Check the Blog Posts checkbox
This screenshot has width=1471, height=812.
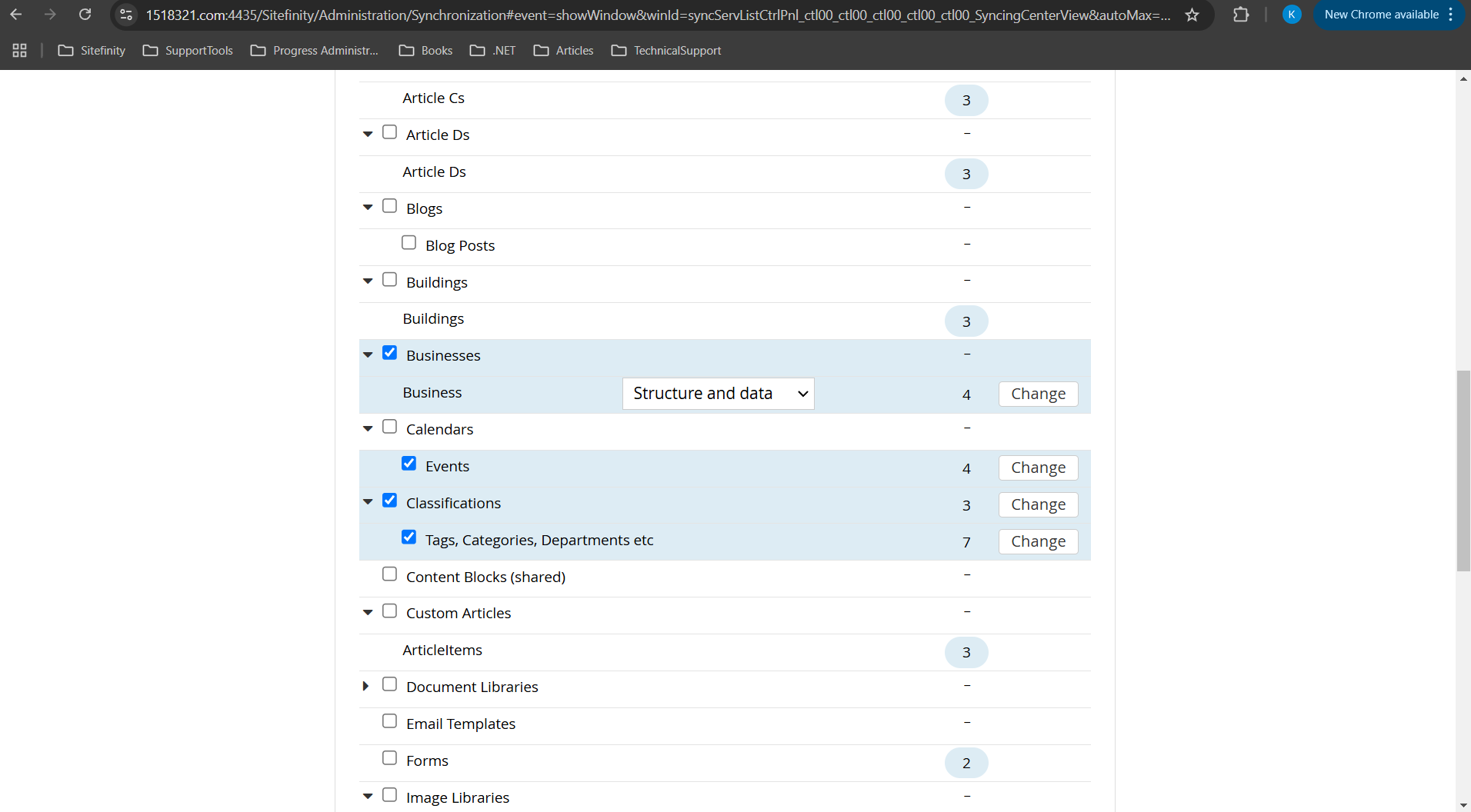click(x=409, y=243)
